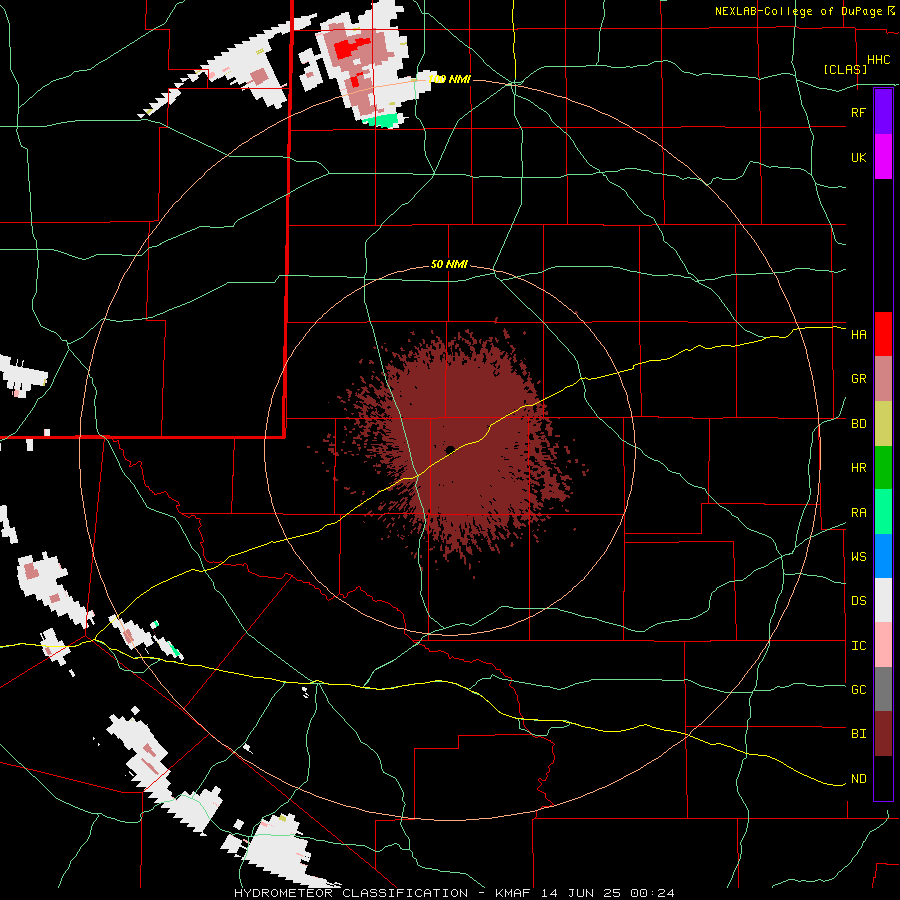Click the BI brown legend swatch
Viewport: 900px width, 900px height.
click(x=883, y=734)
